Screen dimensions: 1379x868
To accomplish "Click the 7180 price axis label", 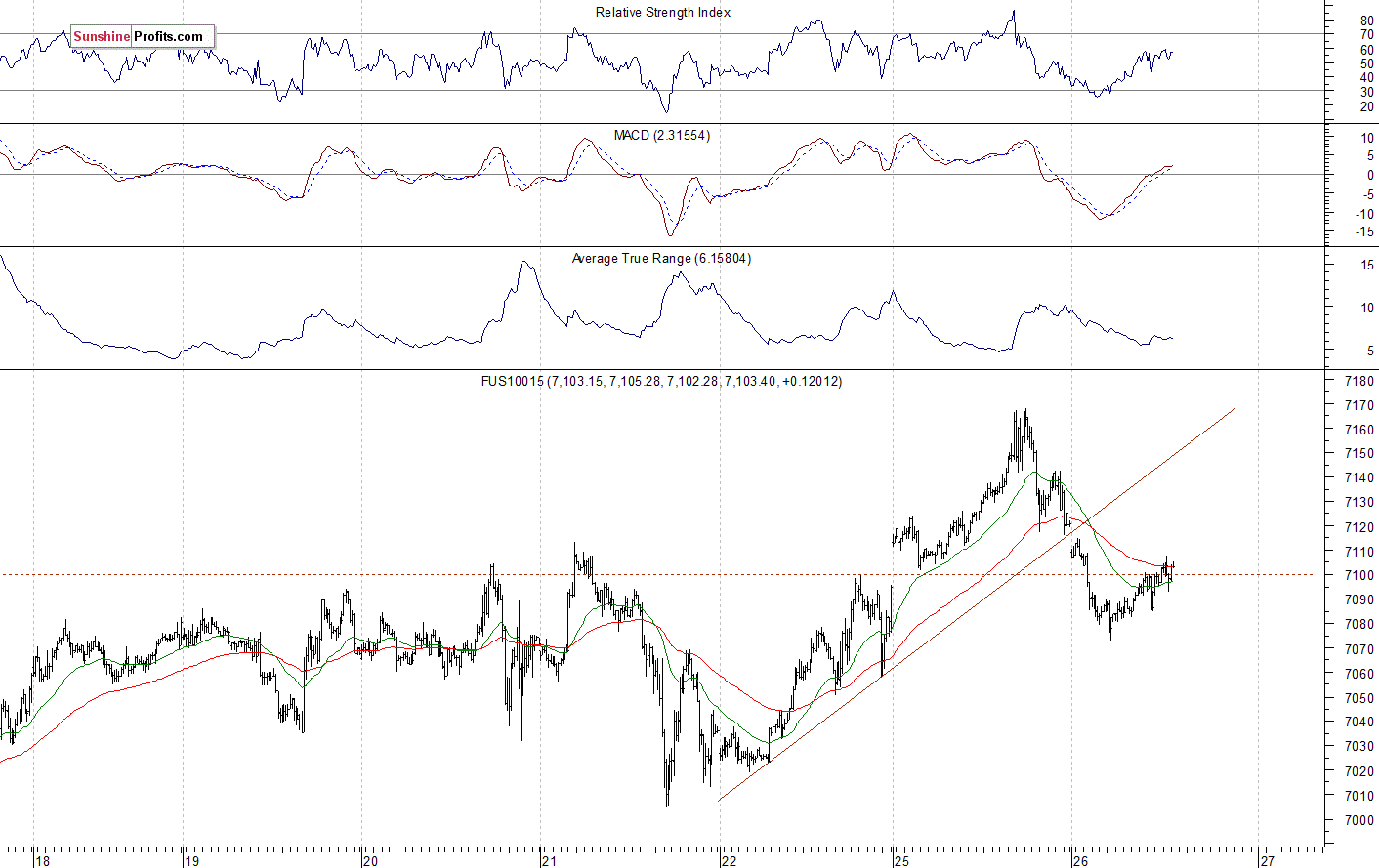I will coord(1359,382).
